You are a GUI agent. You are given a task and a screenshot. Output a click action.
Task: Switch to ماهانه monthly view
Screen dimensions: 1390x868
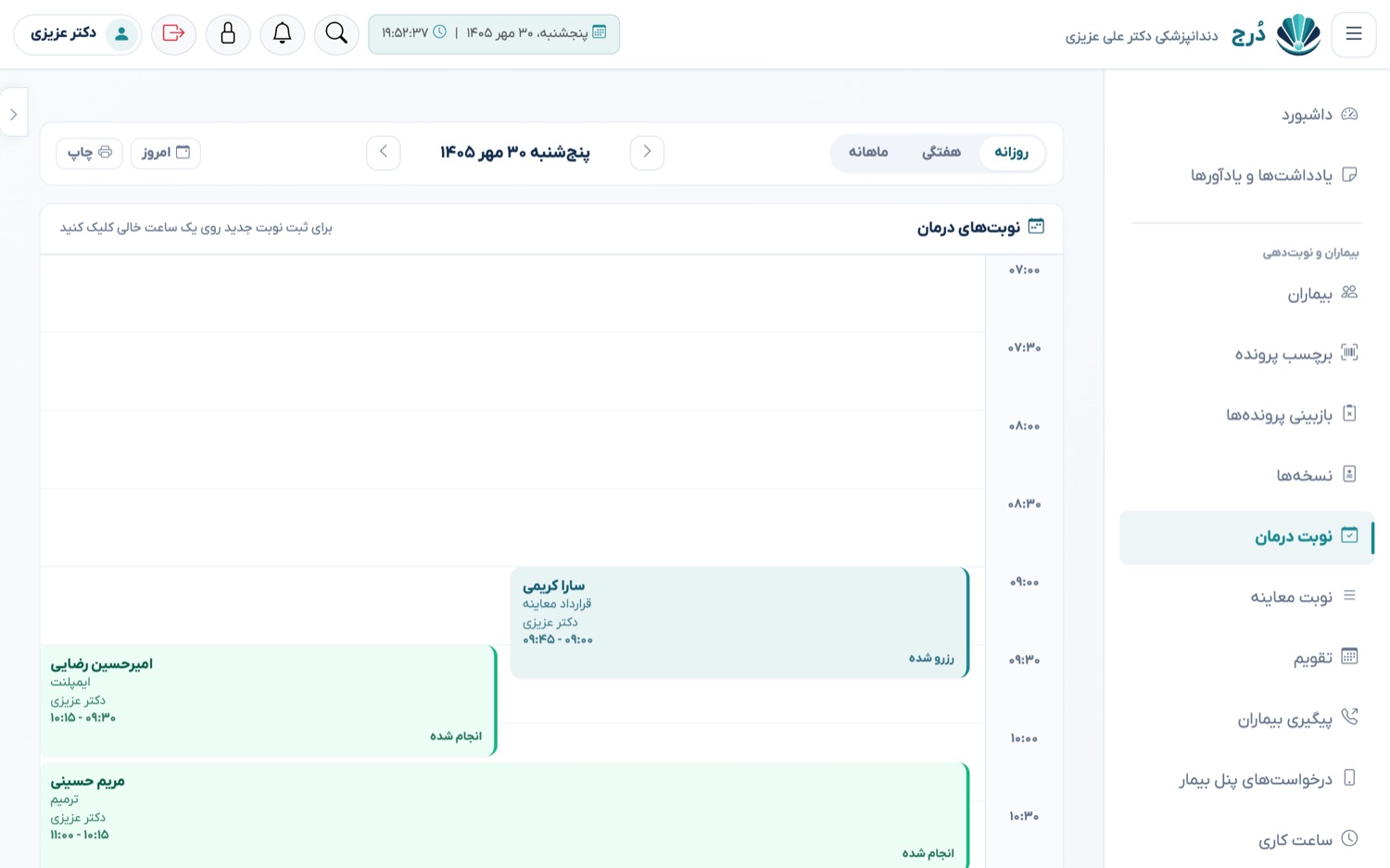(x=868, y=152)
